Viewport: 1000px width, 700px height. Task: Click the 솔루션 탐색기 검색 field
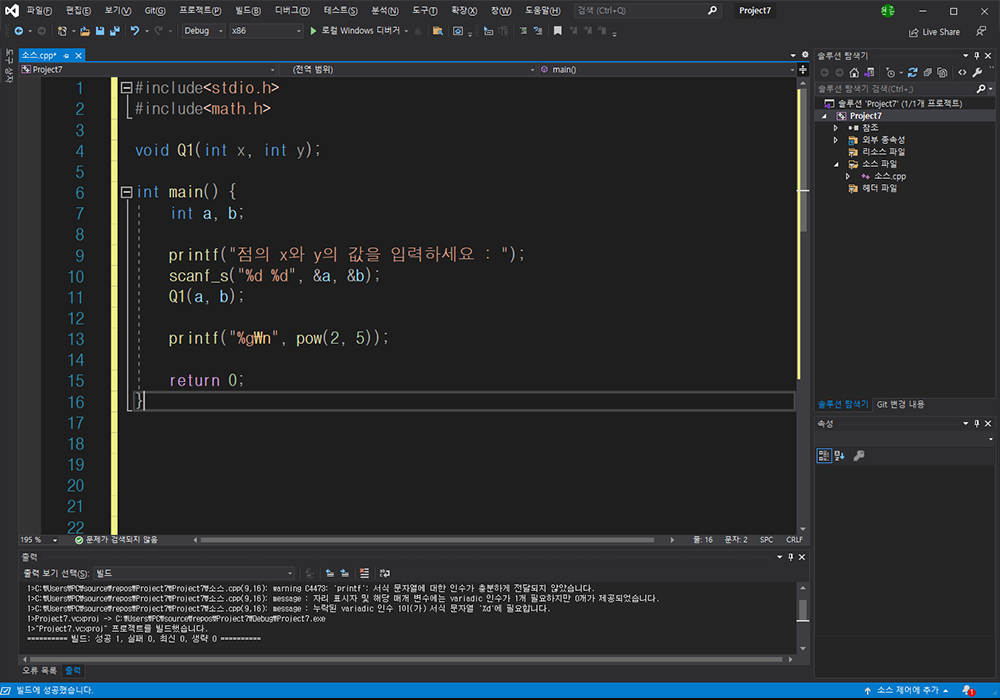pyautogui.click(x=895, y=89)
